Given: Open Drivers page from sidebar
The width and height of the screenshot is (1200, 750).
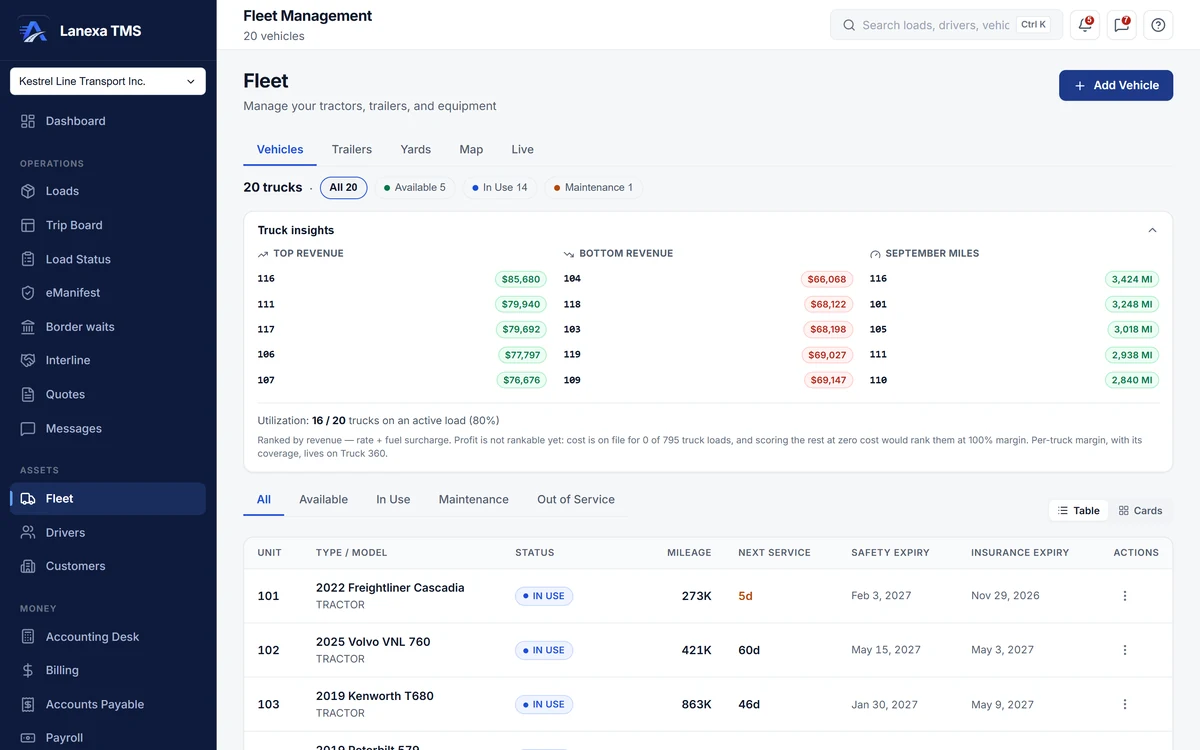Looking at the screenshot, I should 108,532.
